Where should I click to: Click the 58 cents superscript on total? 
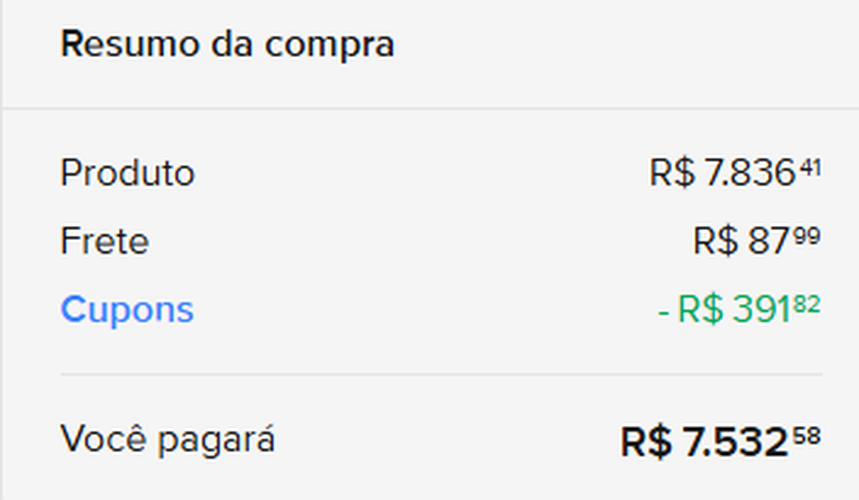click(x=809, y=434)
